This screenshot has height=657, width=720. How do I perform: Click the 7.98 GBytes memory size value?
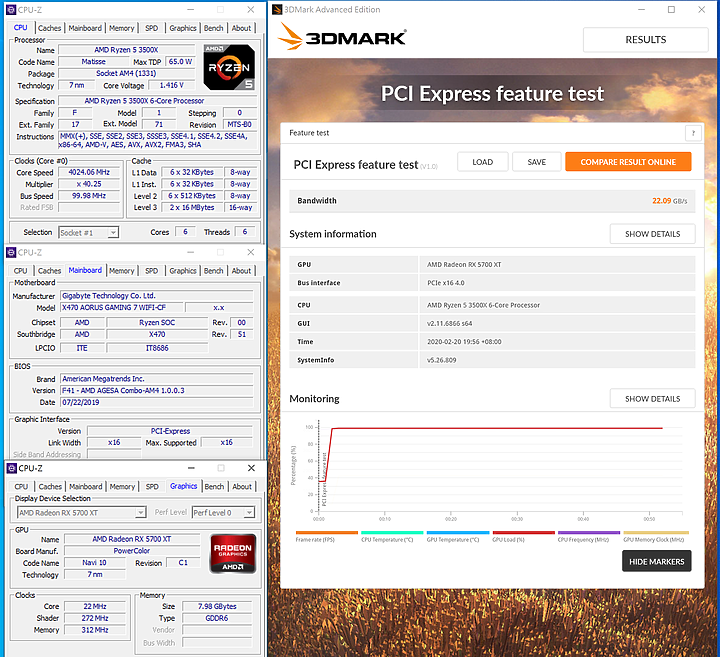pyautogui.click(x=217, y=606)
